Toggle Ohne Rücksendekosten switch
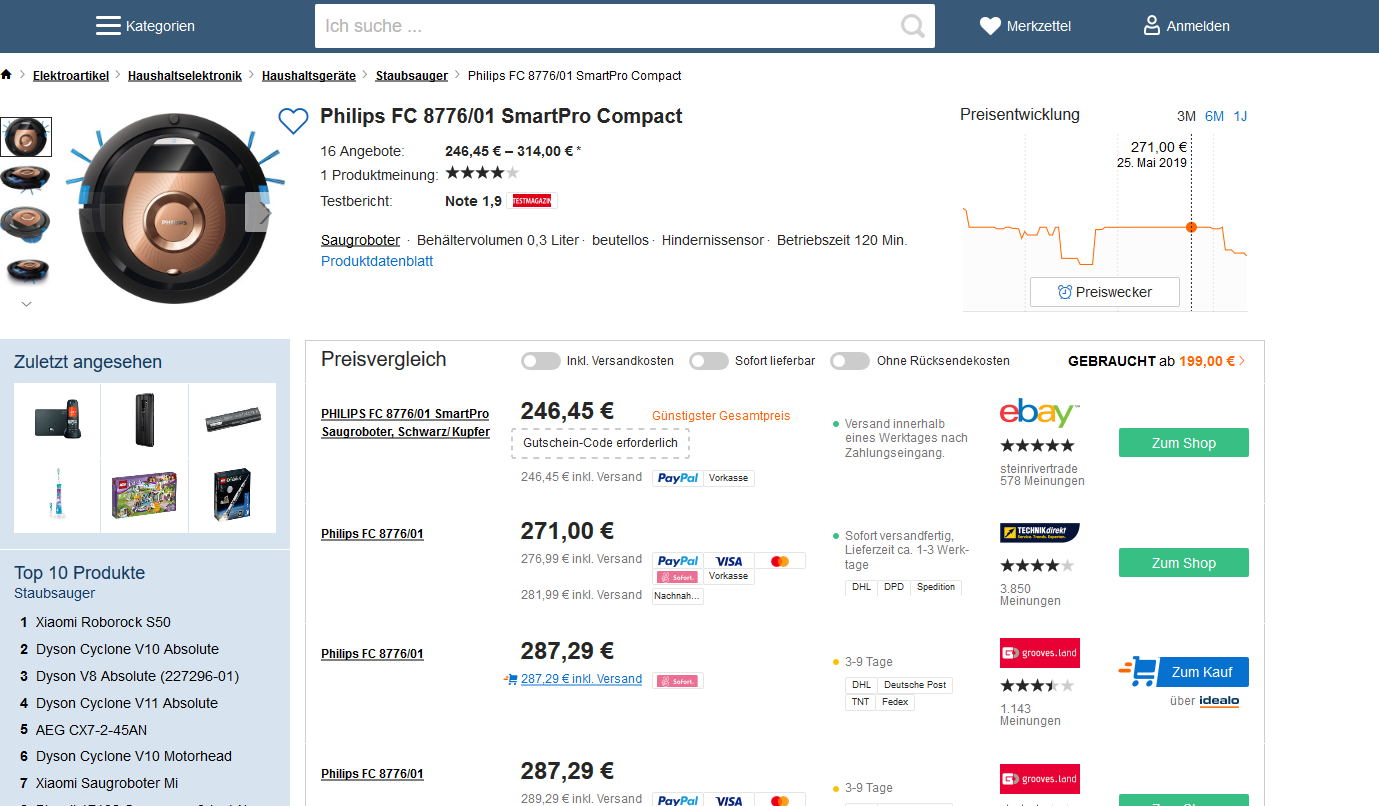 pos(850,361)
